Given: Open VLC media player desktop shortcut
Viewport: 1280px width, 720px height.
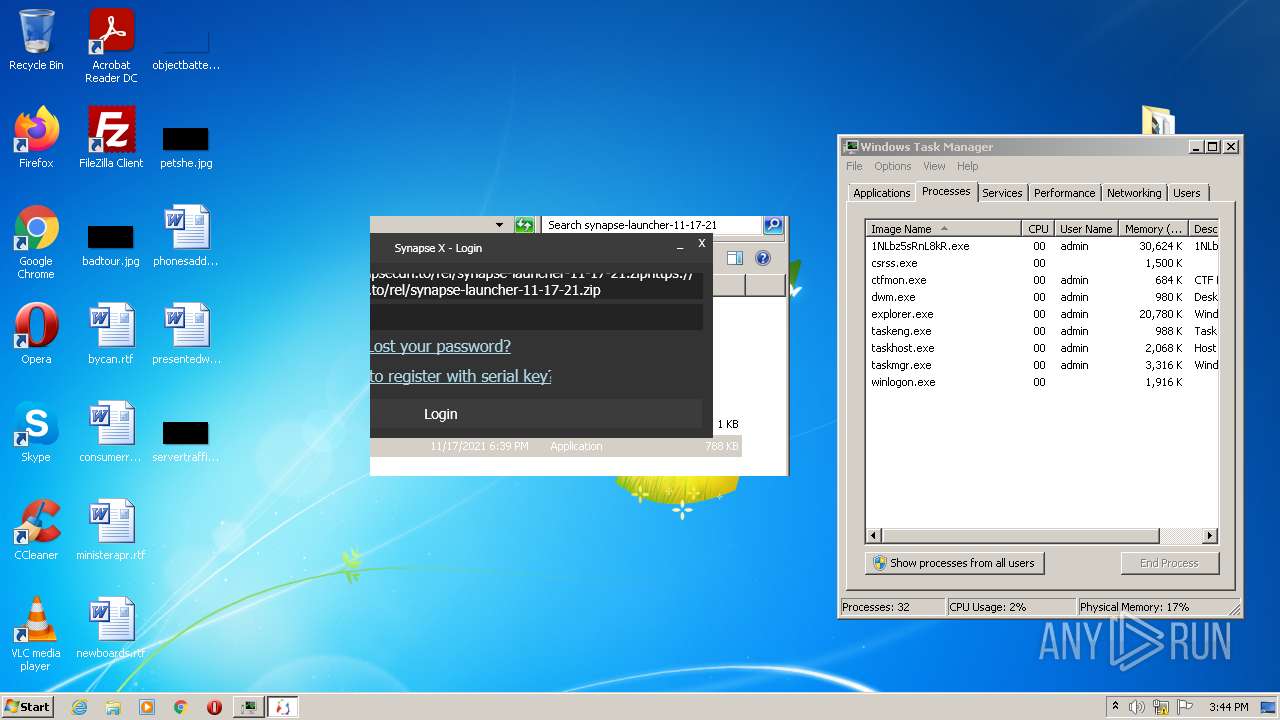Looking at the screenshot, I should pyautogui.click(x=36, y=634).
